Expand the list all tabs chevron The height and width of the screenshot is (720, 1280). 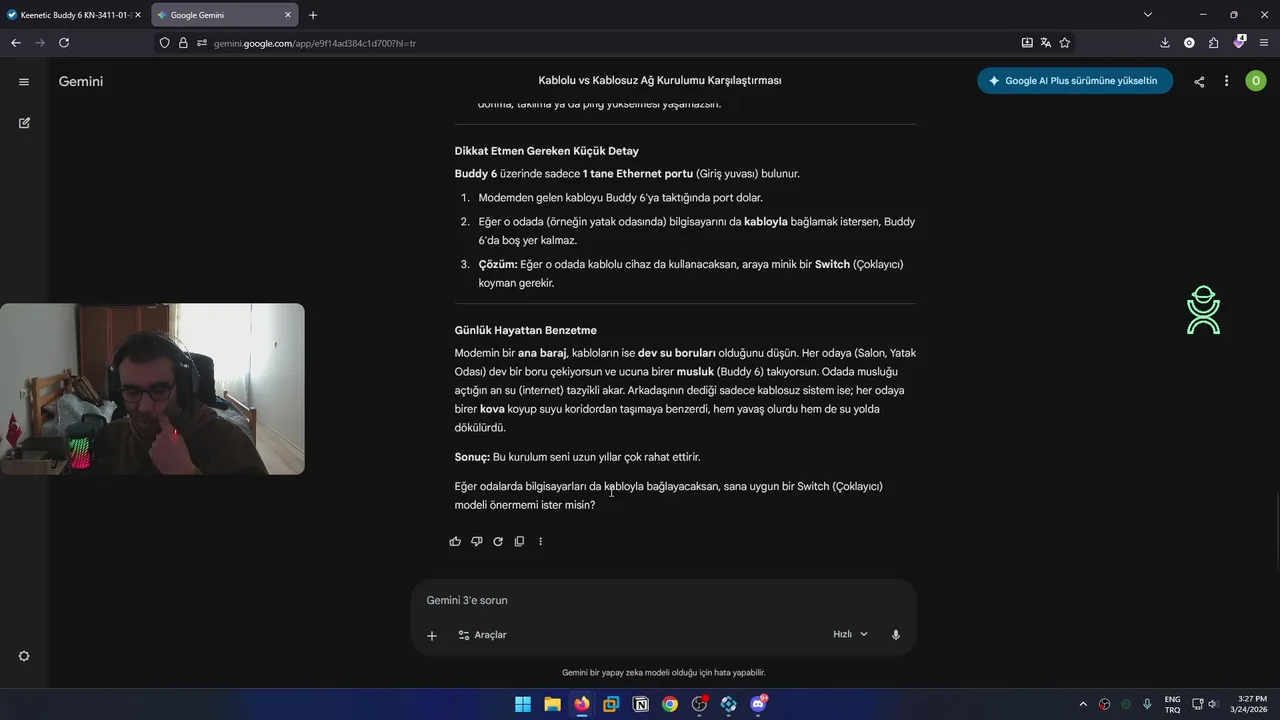click(1148, 15)
